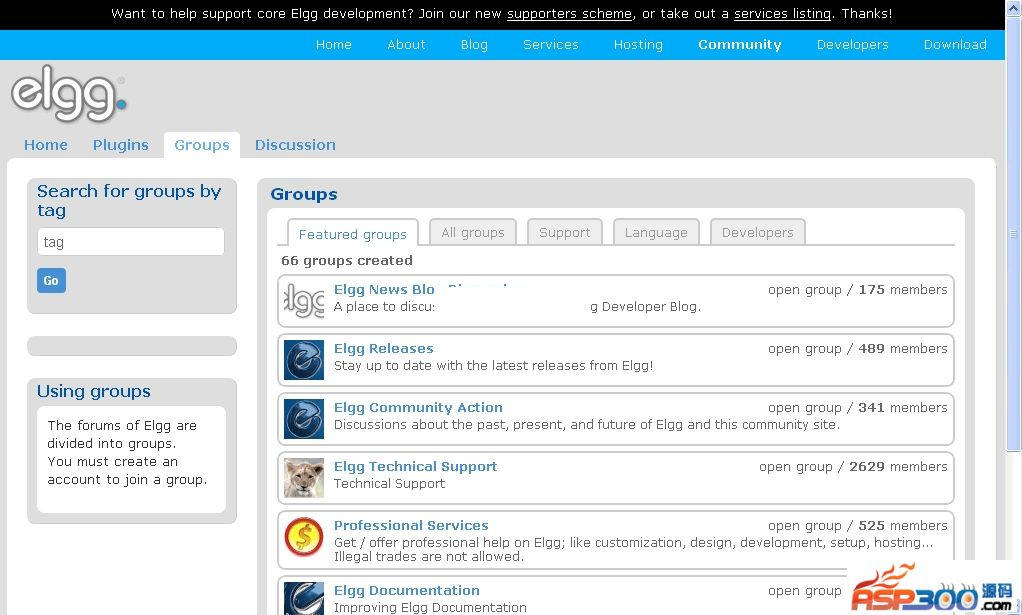Click the Go search button
The height and width of the screenshot is (615, 1022).
pyautogui.click(x=51, y=281)
